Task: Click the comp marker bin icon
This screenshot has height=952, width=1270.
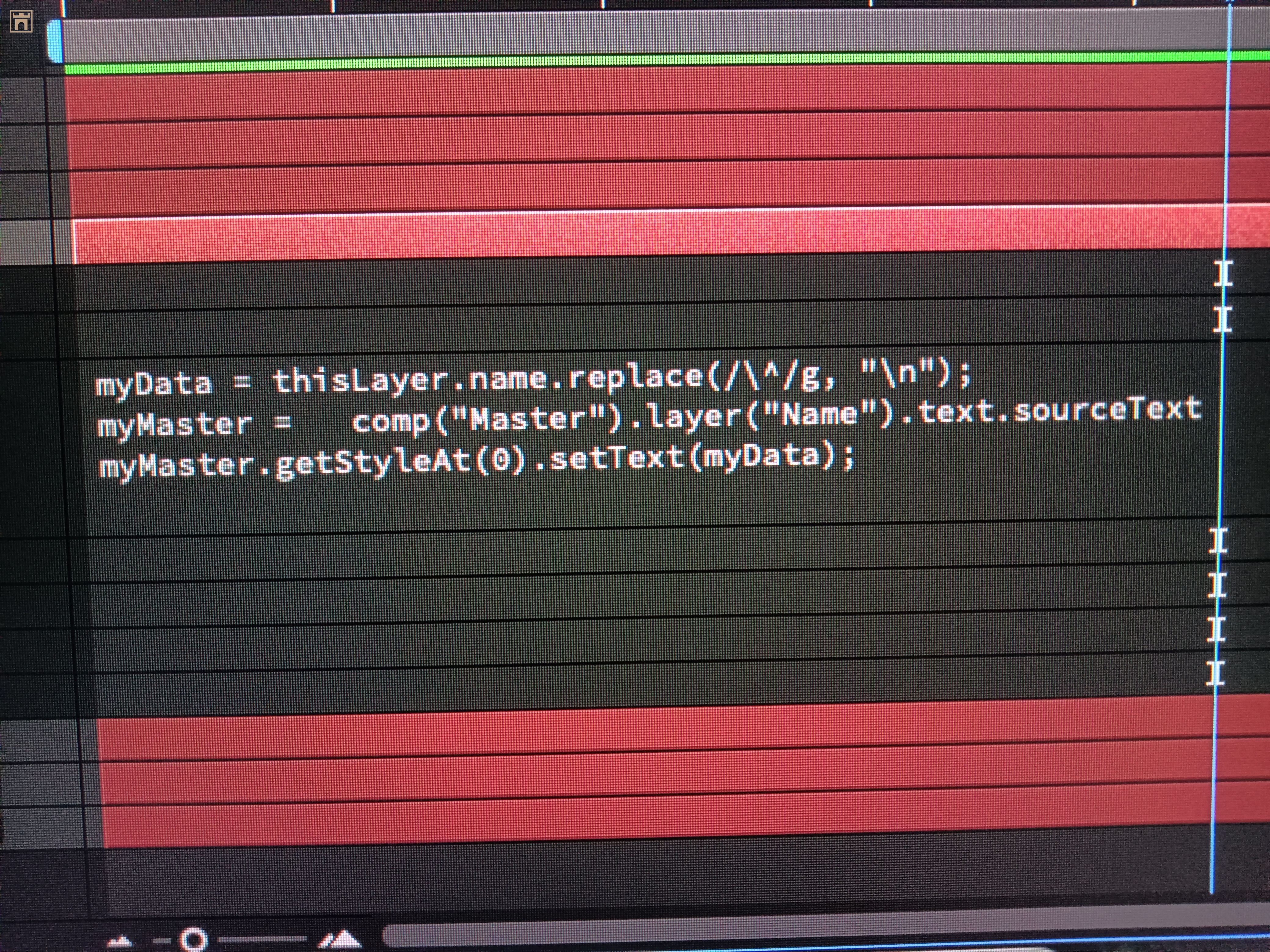Action: tap(21, 21)
